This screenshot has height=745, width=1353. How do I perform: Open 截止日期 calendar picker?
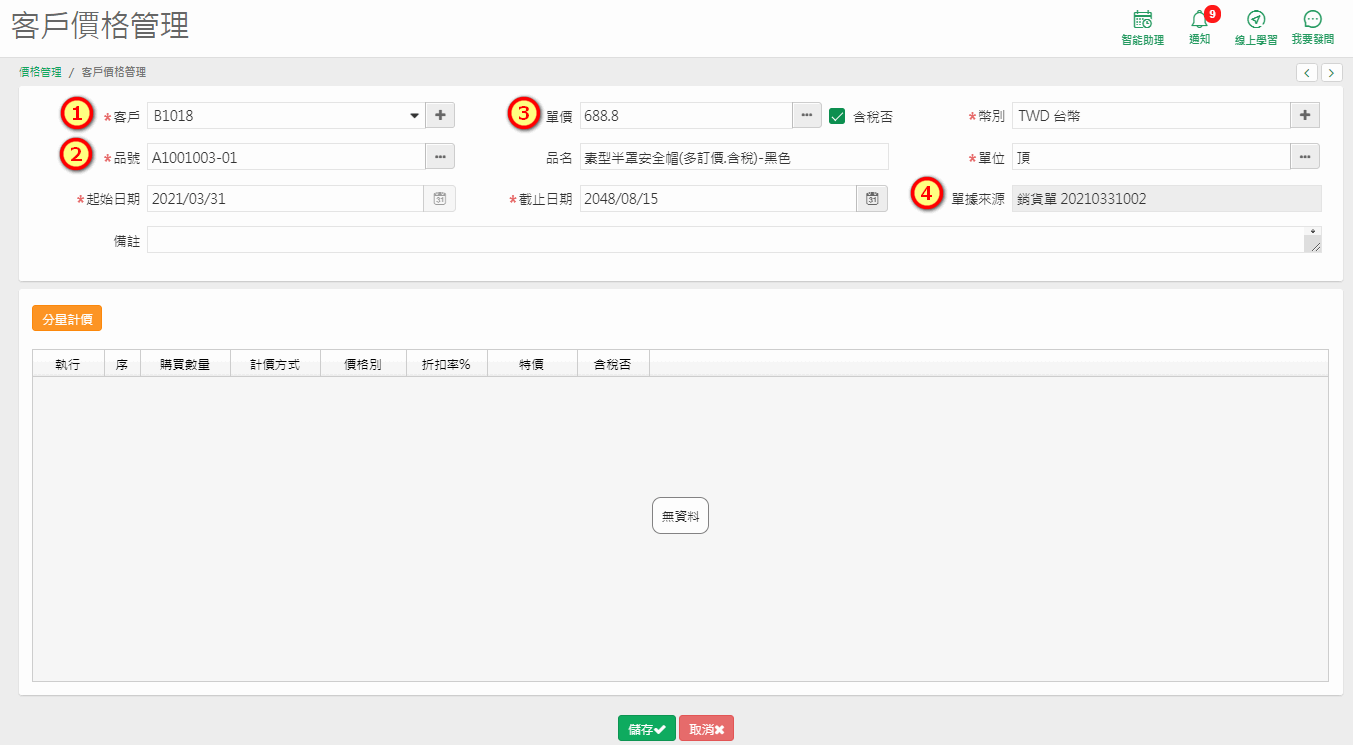coord(872,199)
